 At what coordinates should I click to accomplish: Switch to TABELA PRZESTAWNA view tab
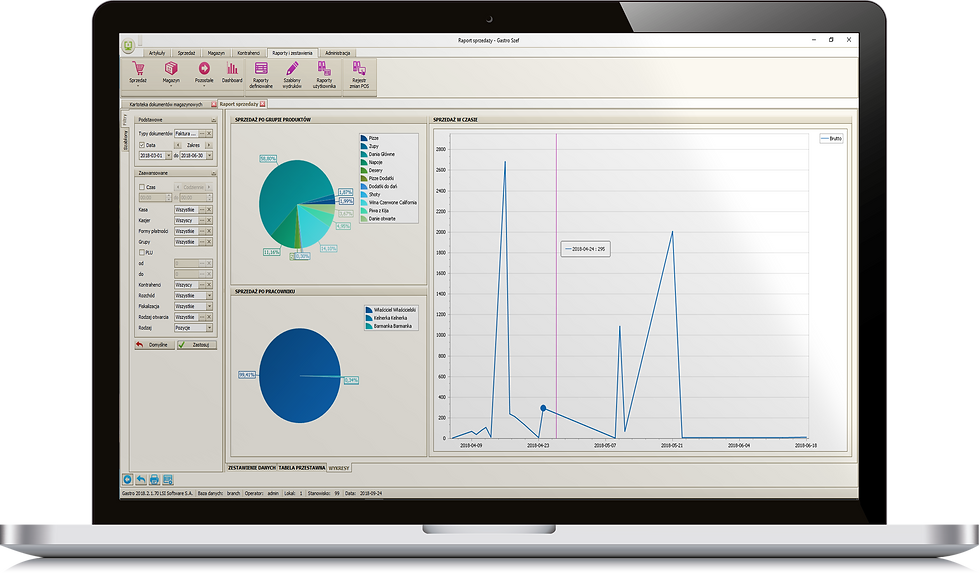click(302, 467)
